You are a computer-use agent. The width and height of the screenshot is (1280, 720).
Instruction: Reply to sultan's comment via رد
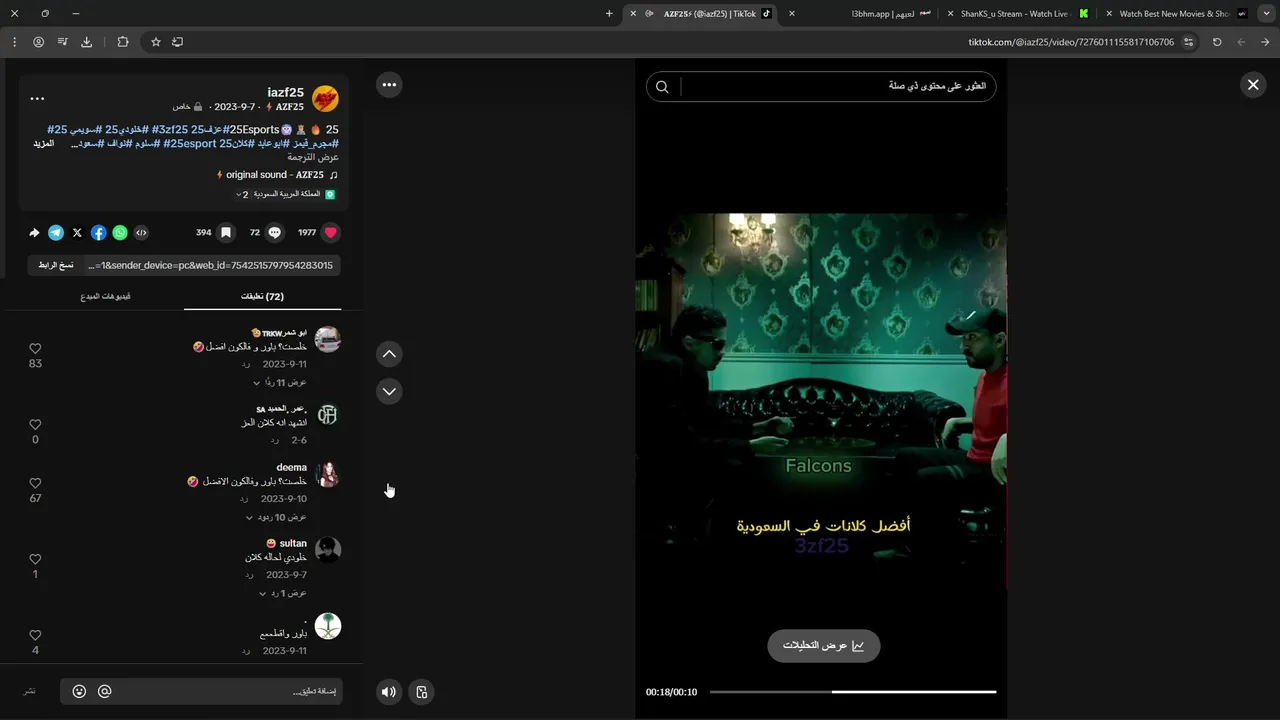point(249,575)
